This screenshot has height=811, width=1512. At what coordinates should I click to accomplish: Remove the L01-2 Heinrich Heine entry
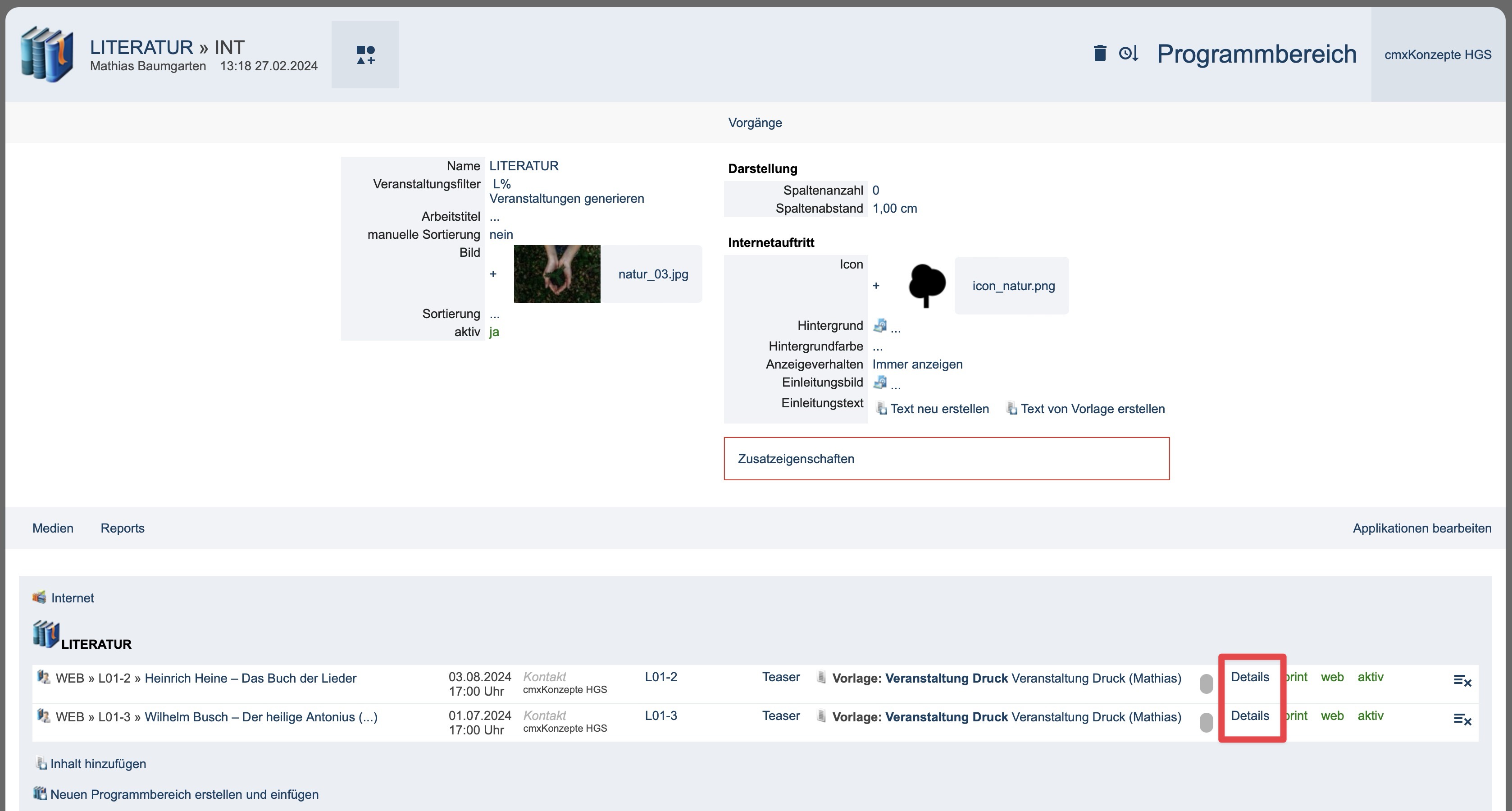pyautogui.click(x=1462, y=680)
